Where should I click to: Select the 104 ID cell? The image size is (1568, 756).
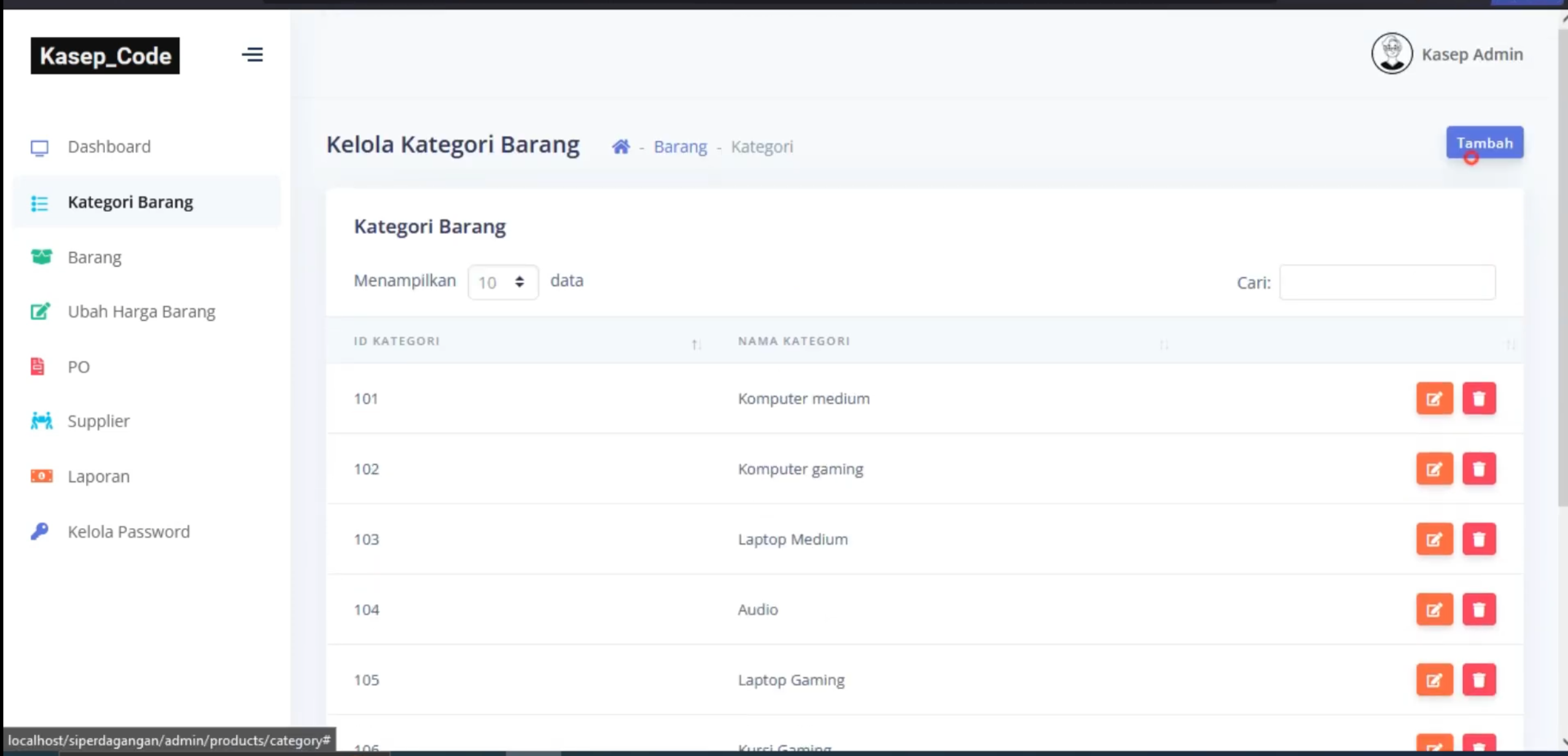tap(366, 610)
